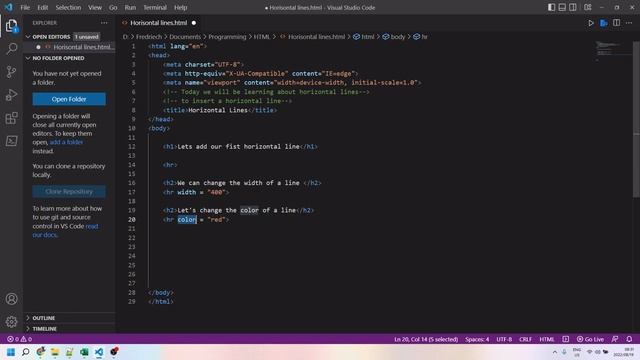Open the Source Control view
The width and height of the screenshot is (640, 360).
click(11, 72)
